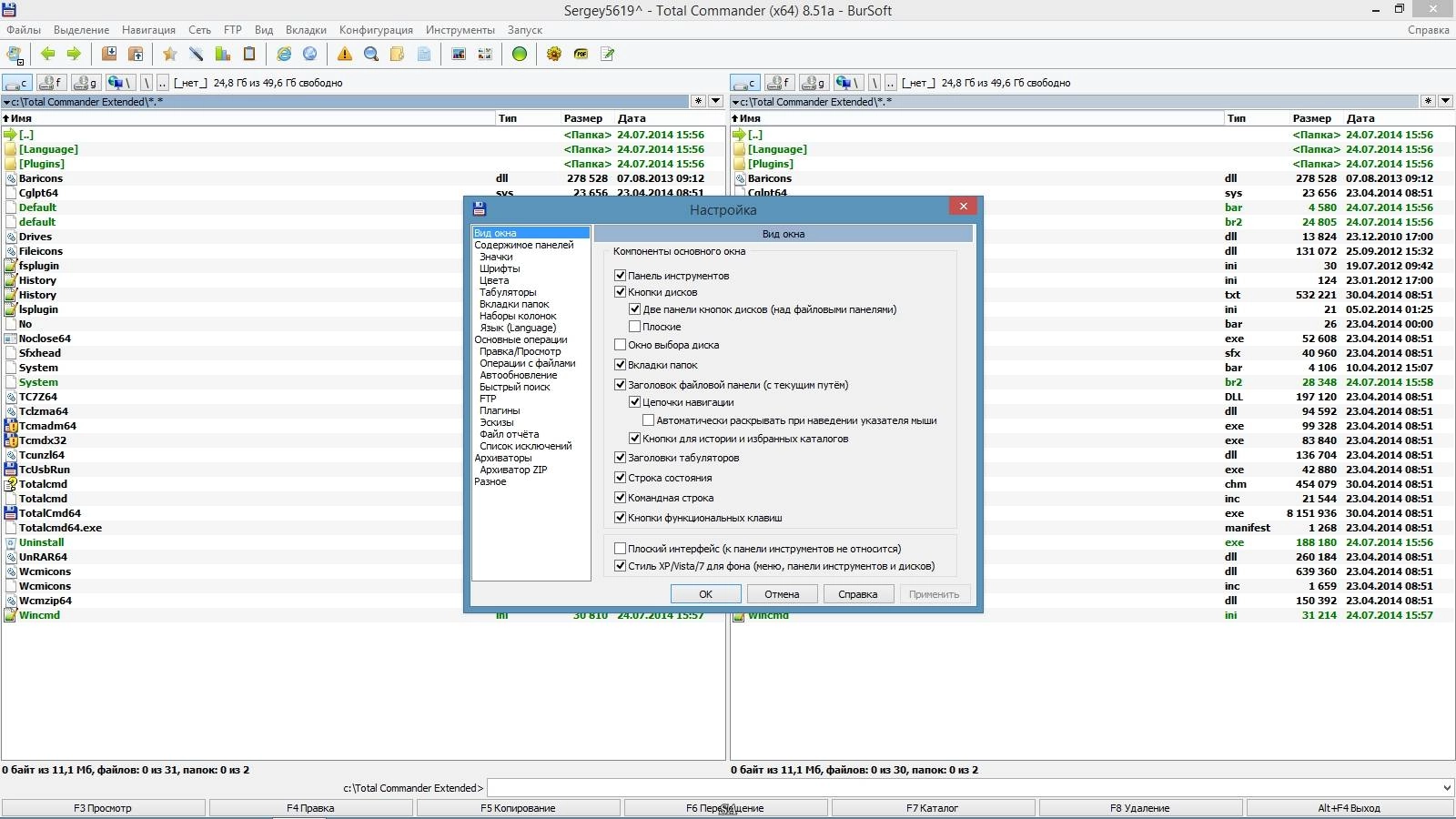Open the Выделение menu
The height and width of the screenshot is (819, 1456).
pyautogui.click(x=81, y=30)
